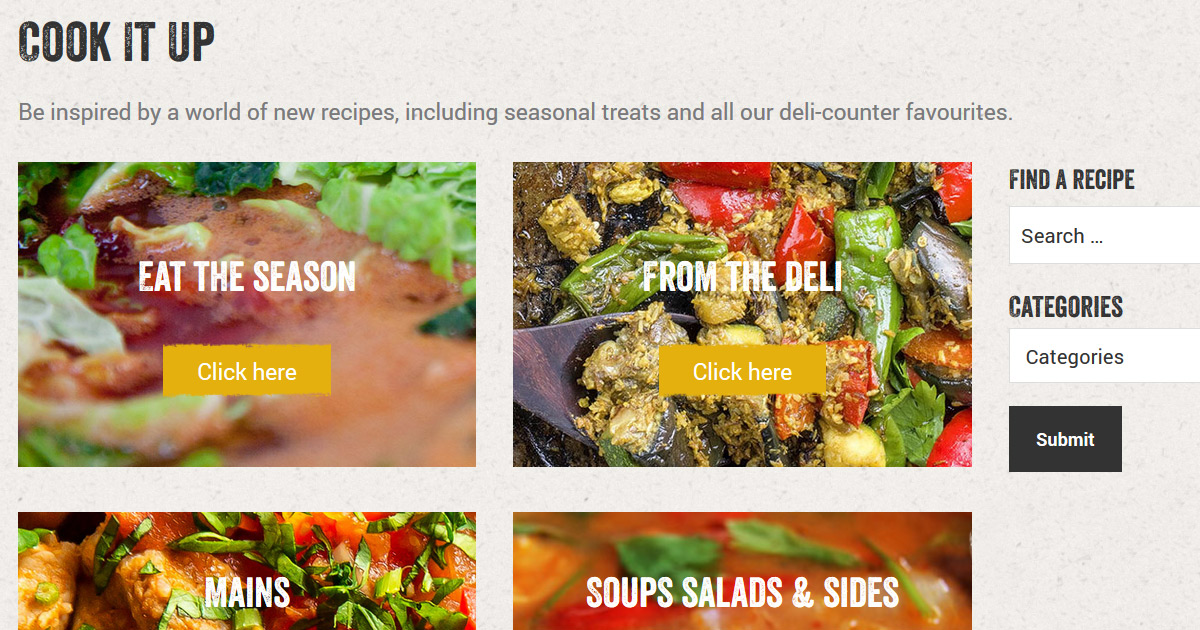Click the Find A Recipe sidebar heading
1200x630 pixels.
click(x=1071, y=180)
